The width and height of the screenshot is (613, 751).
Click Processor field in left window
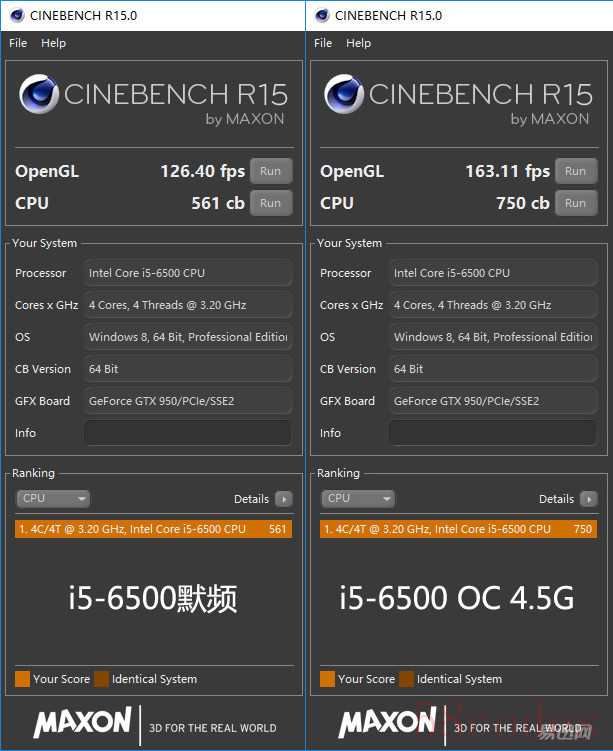(188, 273)
